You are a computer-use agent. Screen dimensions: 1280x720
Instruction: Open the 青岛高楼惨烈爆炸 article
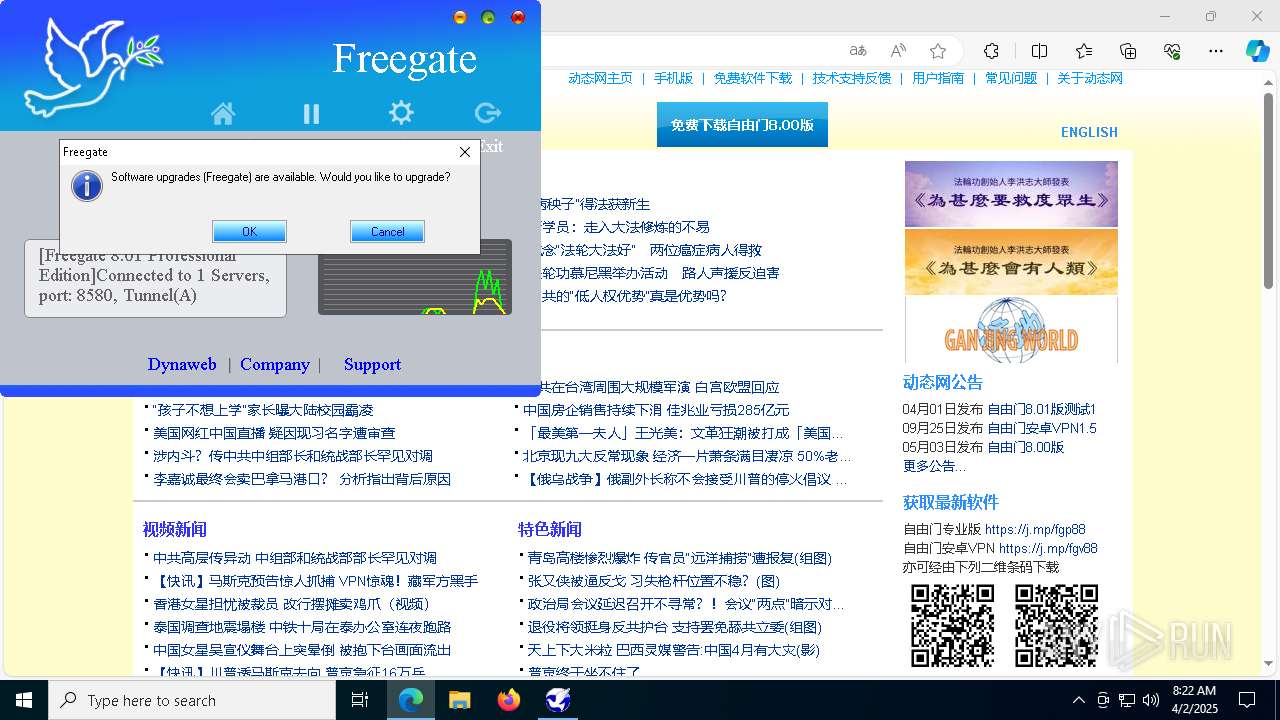[680, 558]
